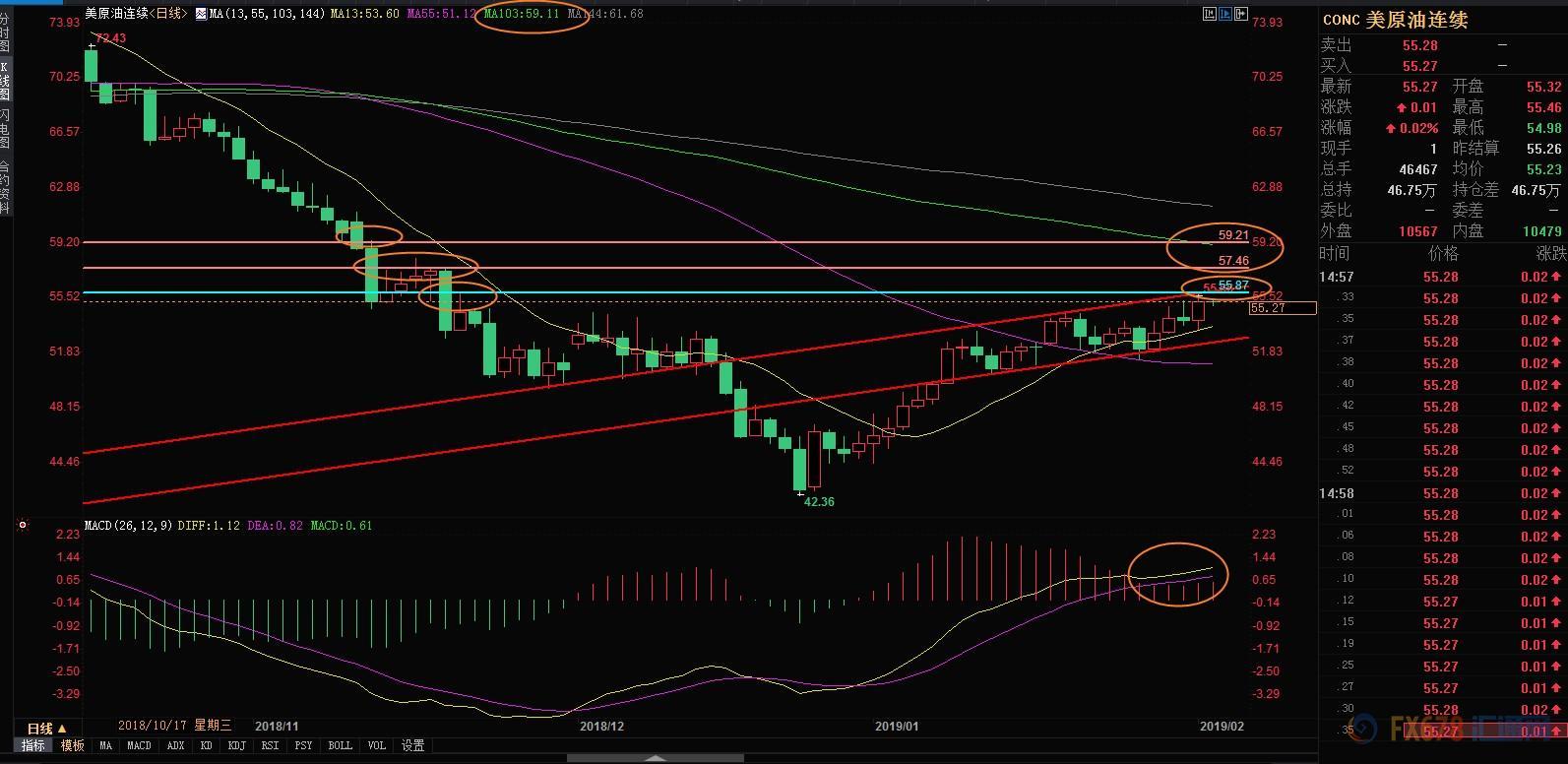Click the rightmost chart toolbar arrow icon
1568x764 pixels.
coord(1242,14)
